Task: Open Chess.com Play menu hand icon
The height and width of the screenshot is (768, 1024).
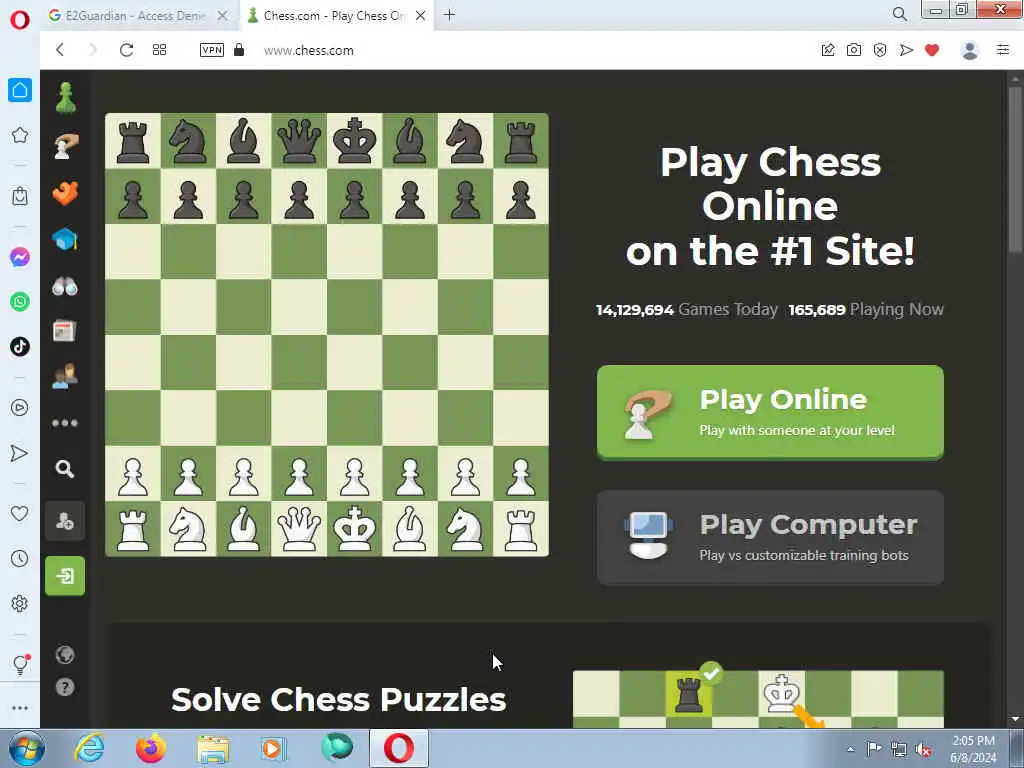Action: tap(65, 146)
